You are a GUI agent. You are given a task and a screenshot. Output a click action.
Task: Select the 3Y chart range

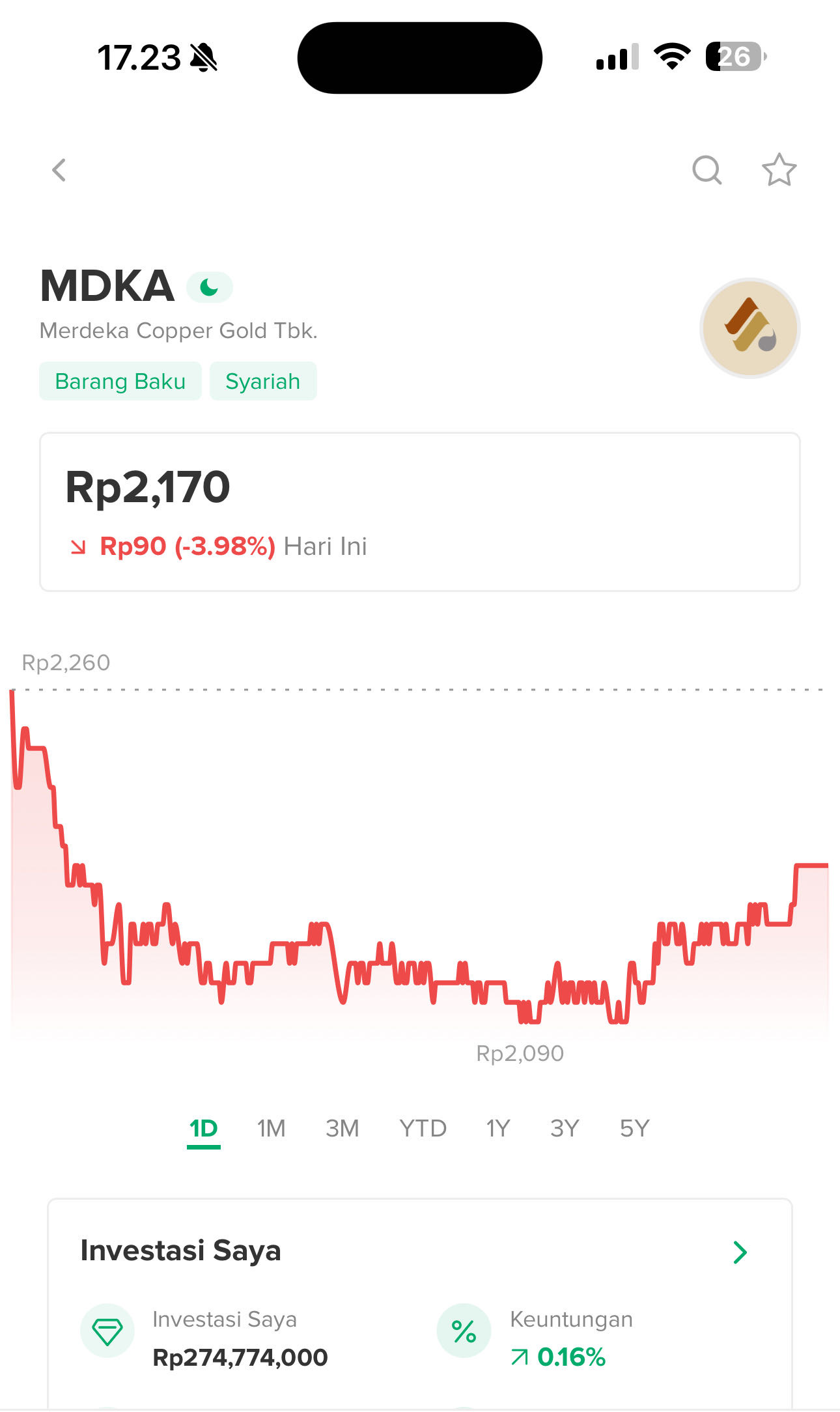coord(564,1128)
